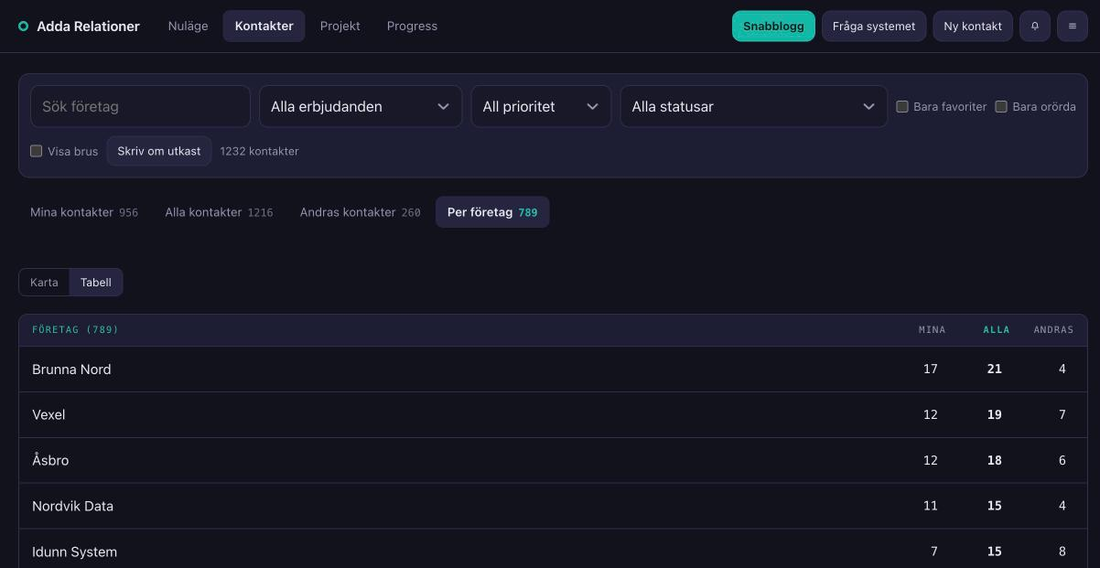
Task: Click Vexel's ALLA value 19
Action: pyautogui.click(x=994, y=414)
